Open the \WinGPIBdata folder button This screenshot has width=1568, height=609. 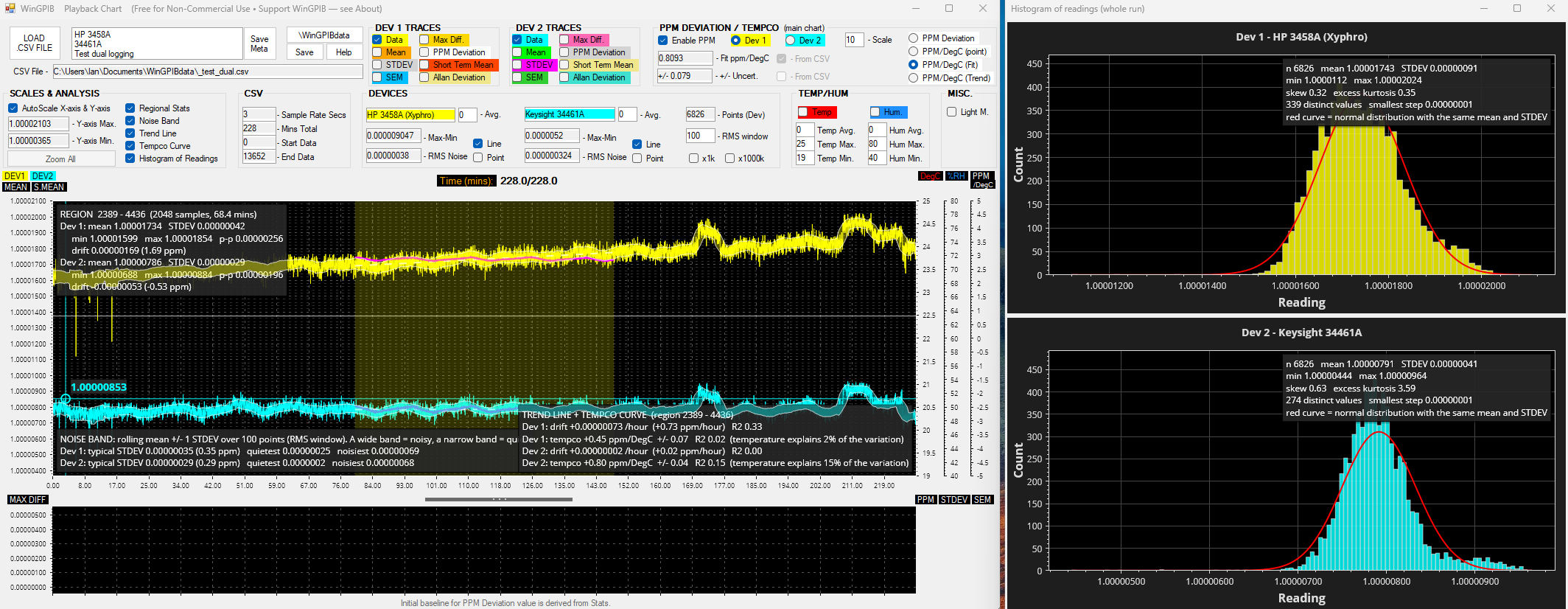324,35
